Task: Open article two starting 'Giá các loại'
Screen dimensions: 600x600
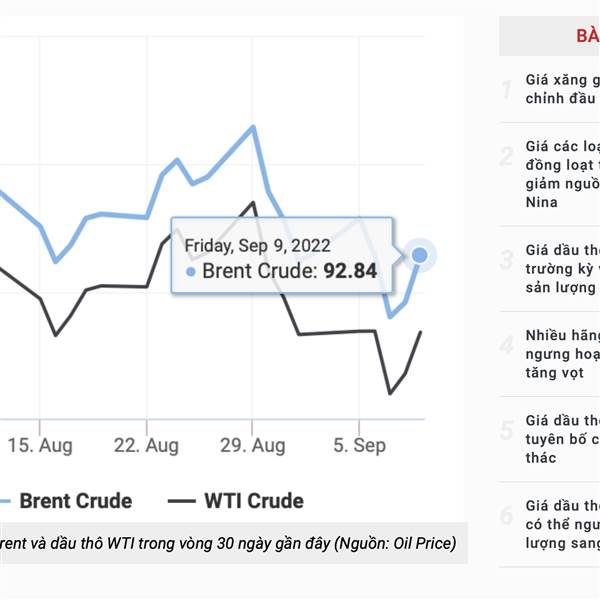Action: coord(562,174)
